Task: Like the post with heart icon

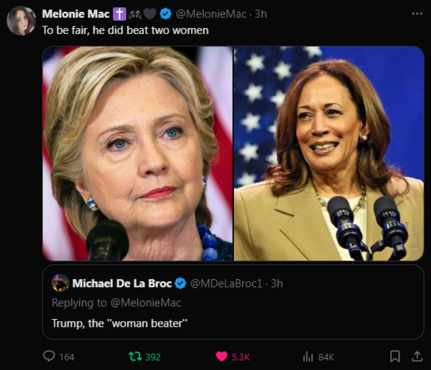Action: pyautogui.click(x=221, y=357)
